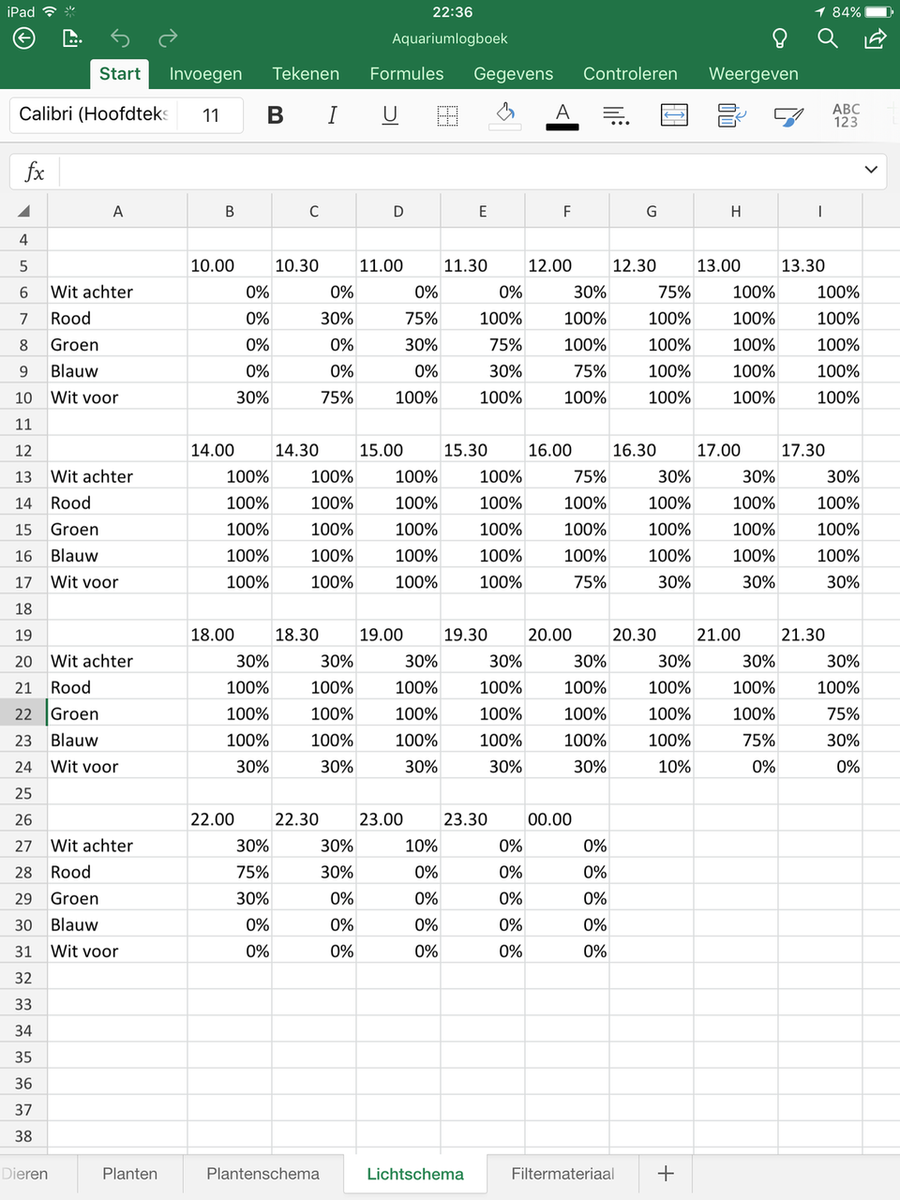Toggle Underline formatting

[x=390, y=115]
